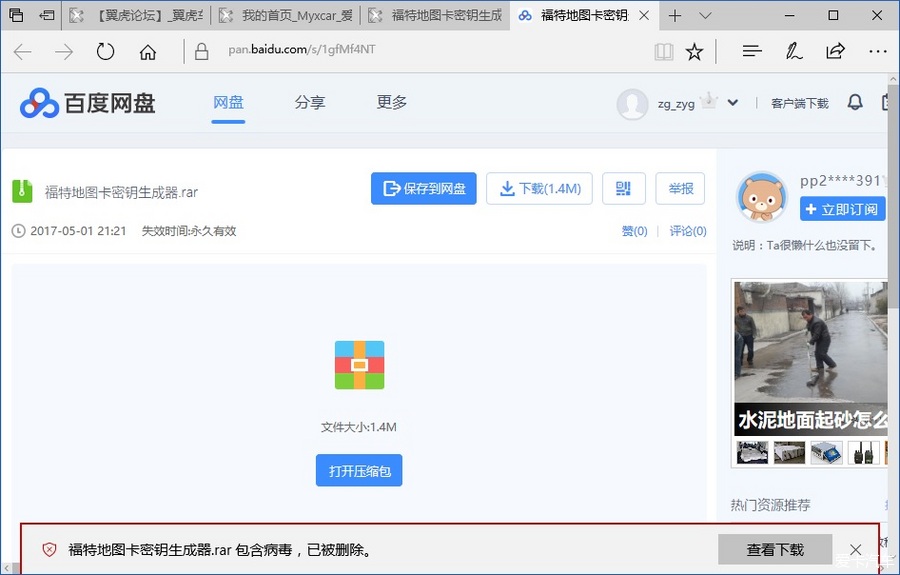
Task: Click the 举报 report button
Action: tap(680, 188)
